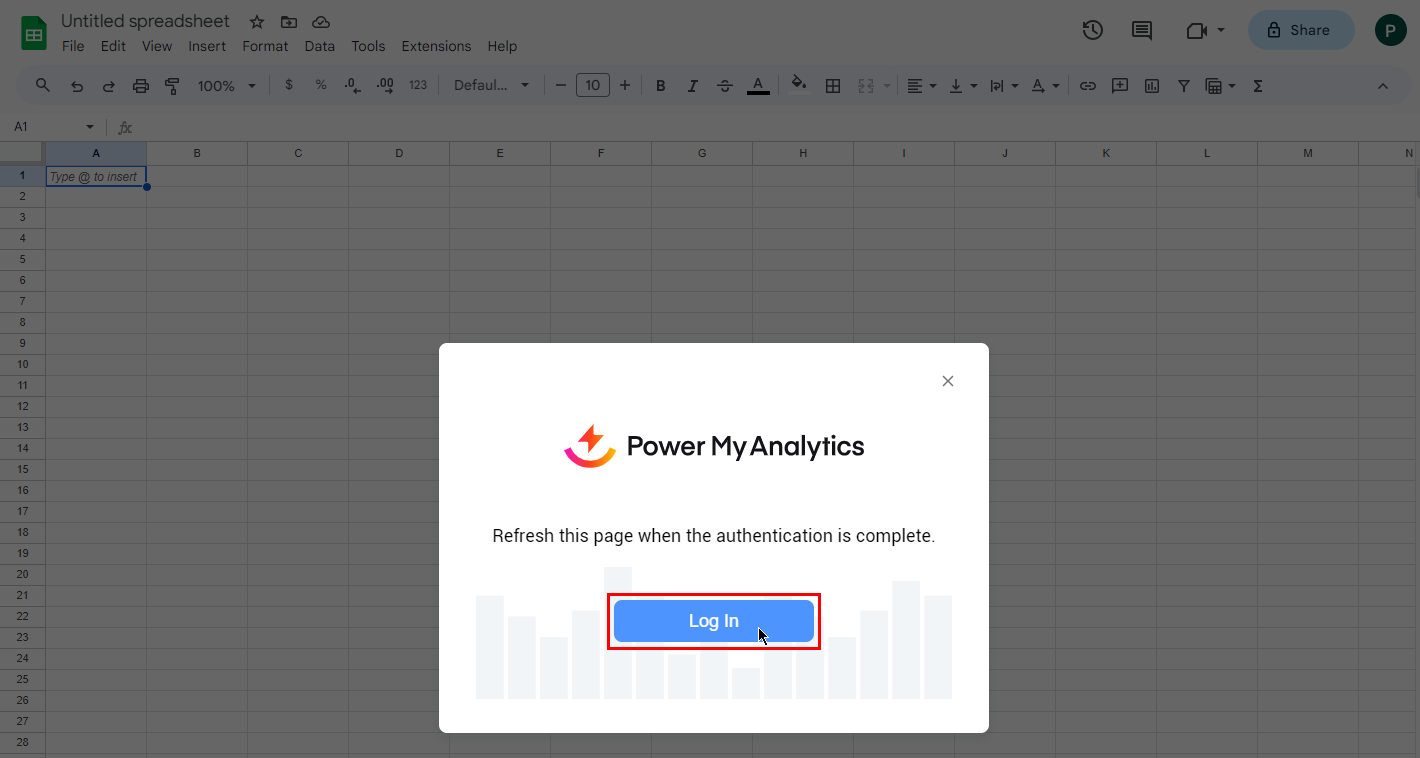The image size is (1420, 758).
Task: Click the insert link icon
Action: pyautogui.click(x=1088, y=86)
